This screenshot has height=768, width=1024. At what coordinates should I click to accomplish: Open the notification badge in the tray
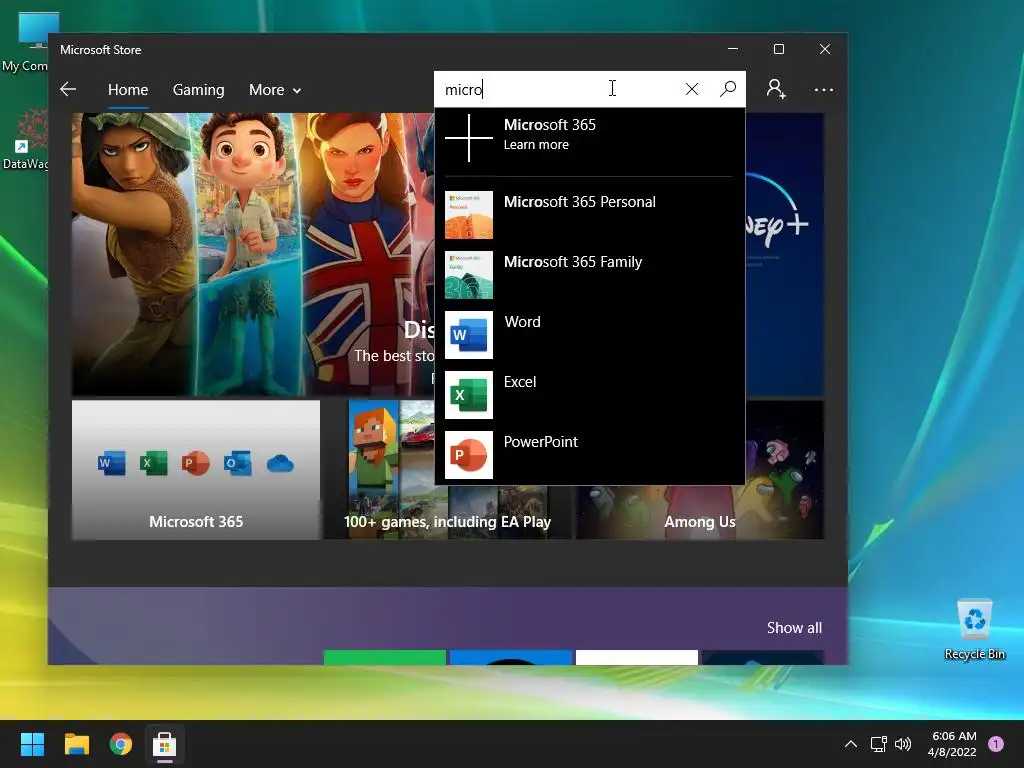pyautogui.click(x=996, y=744)
